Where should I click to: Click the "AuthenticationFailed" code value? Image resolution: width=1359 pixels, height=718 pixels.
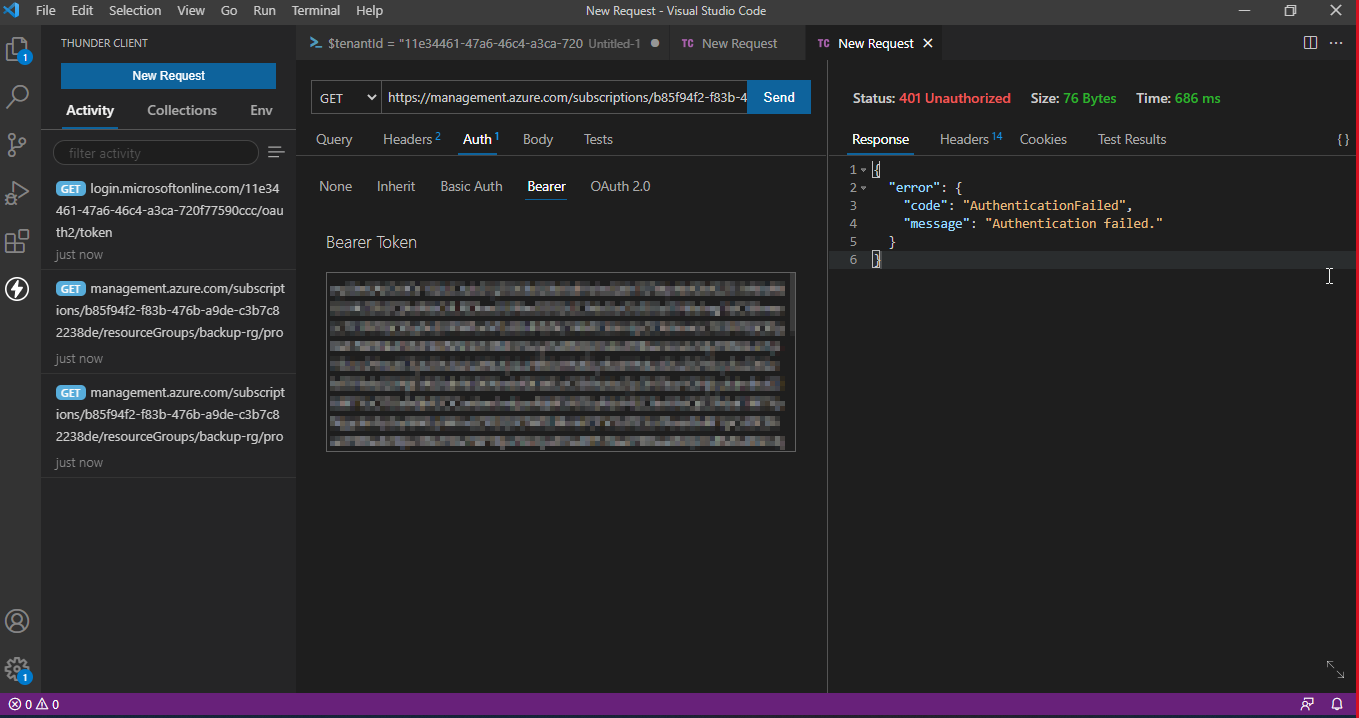tap(1045, 205)
